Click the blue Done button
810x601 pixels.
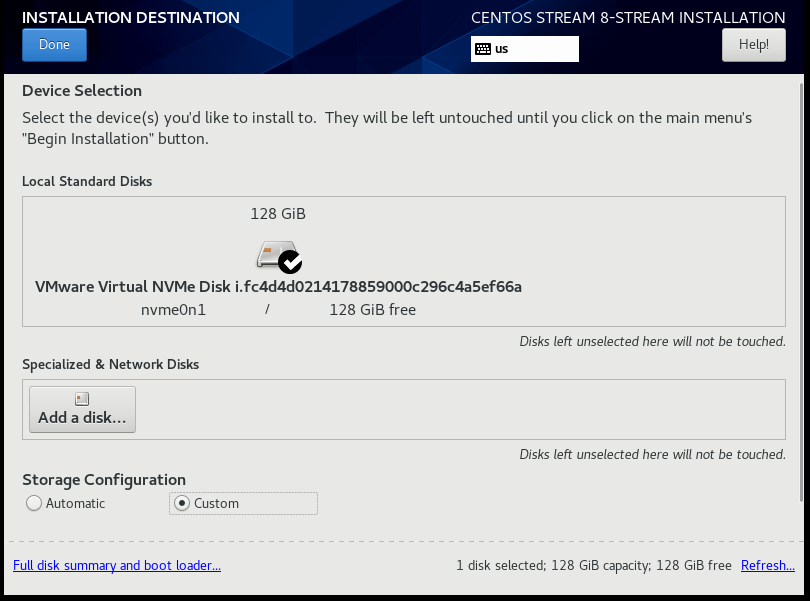[54, 45]
